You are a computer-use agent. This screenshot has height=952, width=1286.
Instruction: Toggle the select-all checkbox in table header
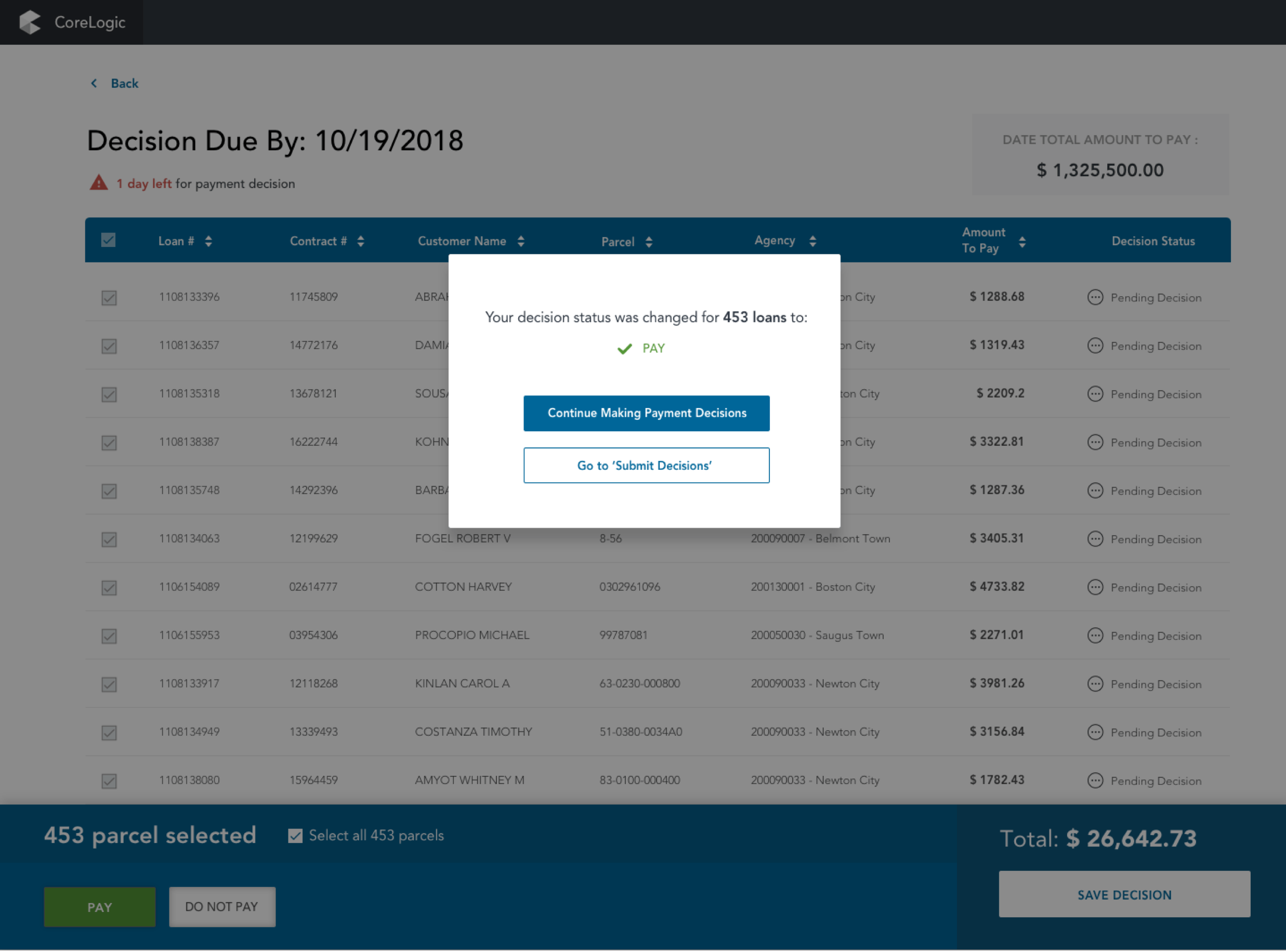108,240
